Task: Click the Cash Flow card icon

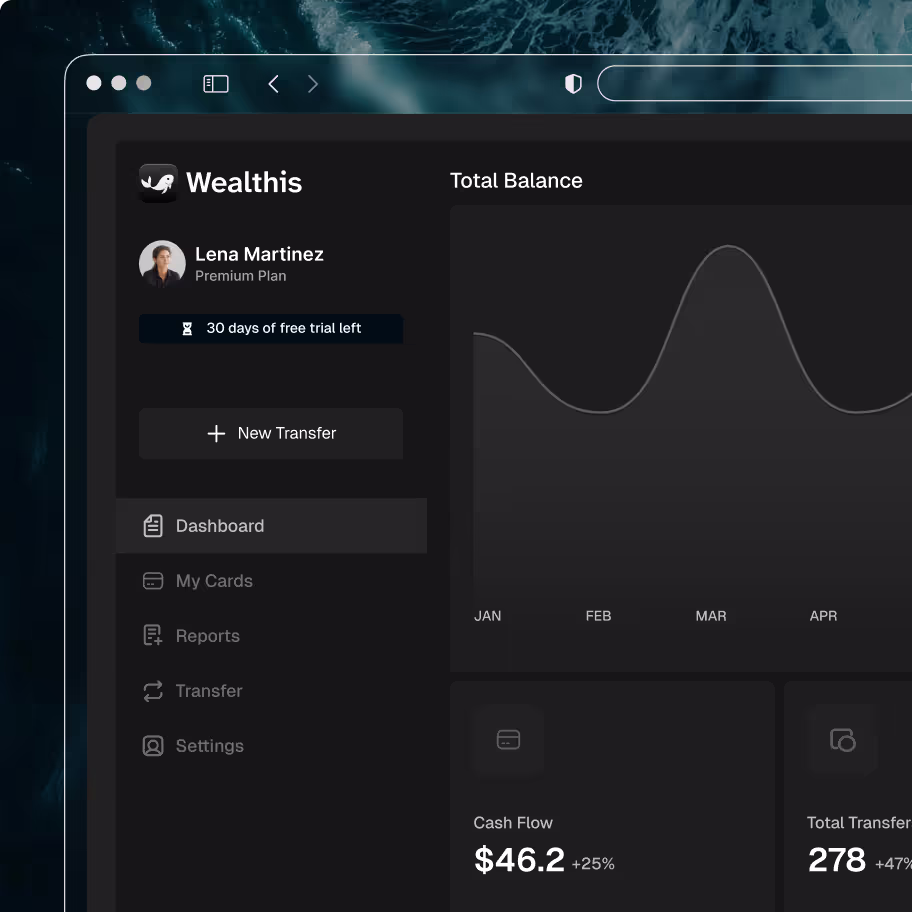Action: coord(508,740)
